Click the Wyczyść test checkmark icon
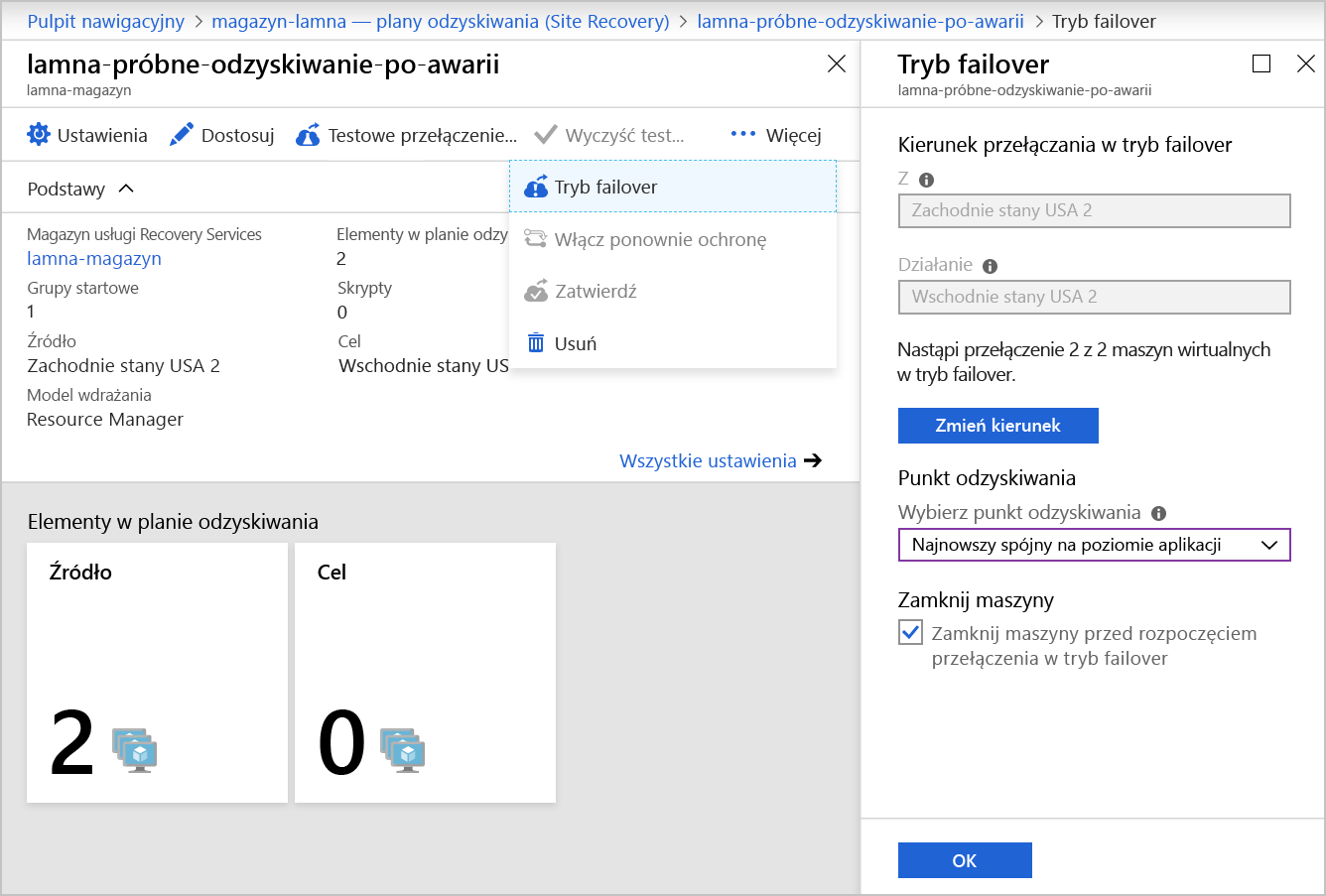 tap(545, 135)
